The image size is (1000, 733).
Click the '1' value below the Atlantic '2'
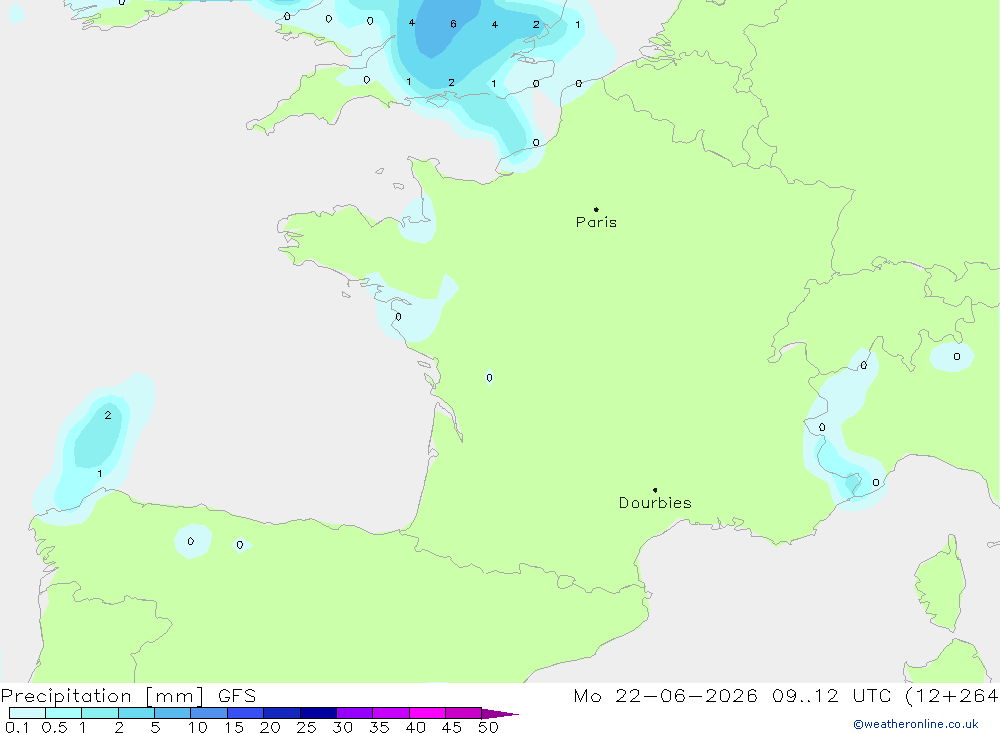click(x=99, y=473)
